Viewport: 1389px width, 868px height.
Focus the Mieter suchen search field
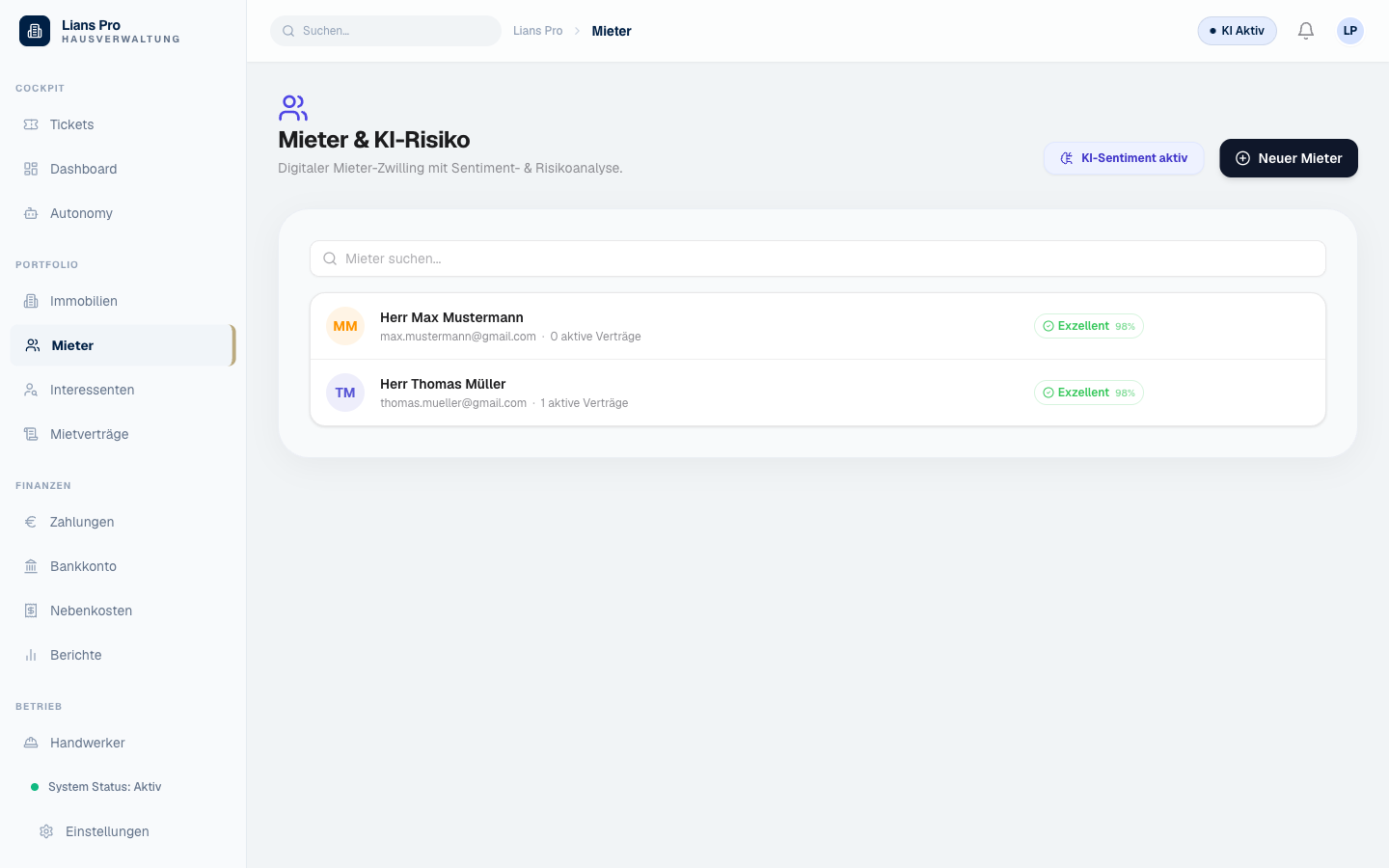(x=818, y=258)
